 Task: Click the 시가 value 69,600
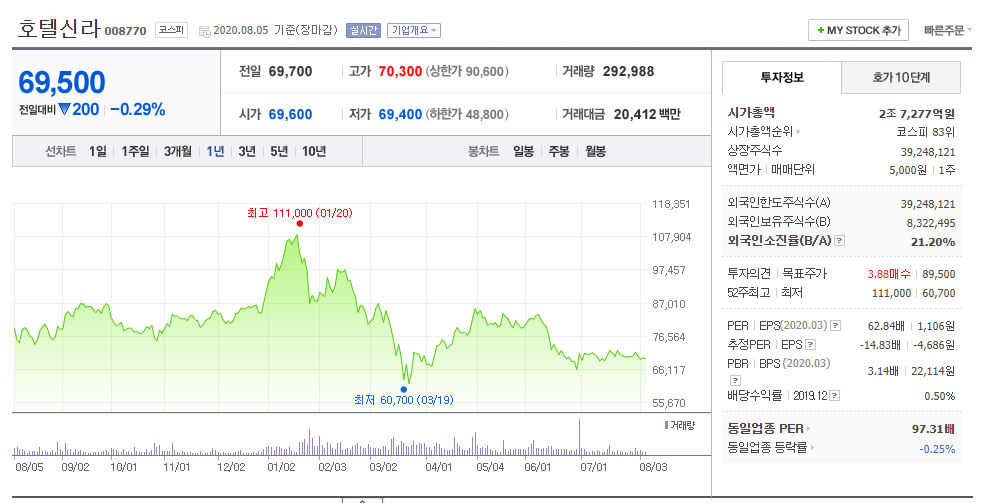[x=290, y=114]
